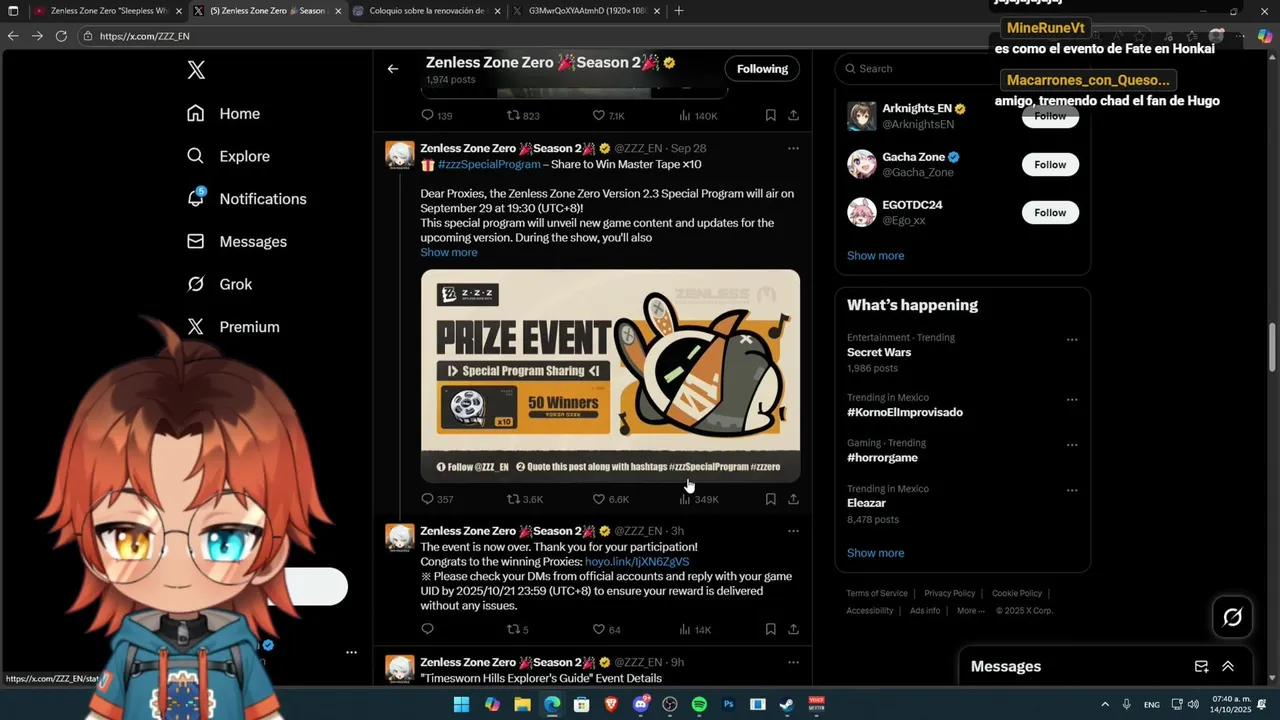
Task: Expand the Messages drawer
Action: pyautogui.click(x=1228, y=667)
